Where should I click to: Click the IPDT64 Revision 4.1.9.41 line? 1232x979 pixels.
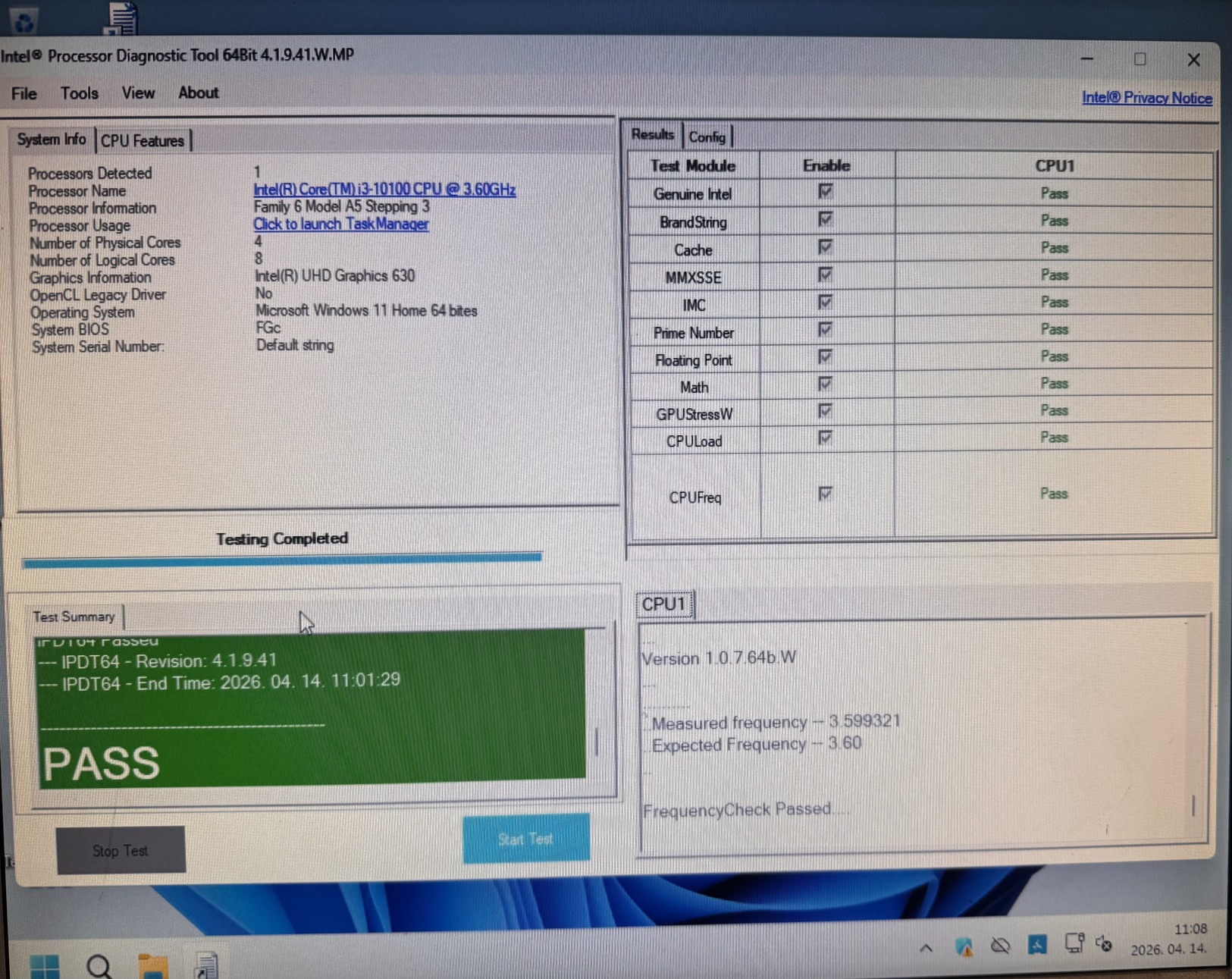pos(158,661)
